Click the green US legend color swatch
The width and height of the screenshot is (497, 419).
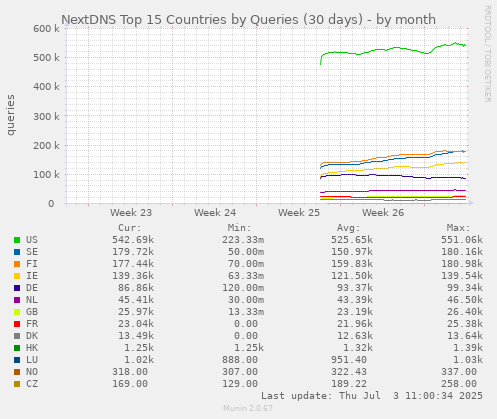point(17,240)
